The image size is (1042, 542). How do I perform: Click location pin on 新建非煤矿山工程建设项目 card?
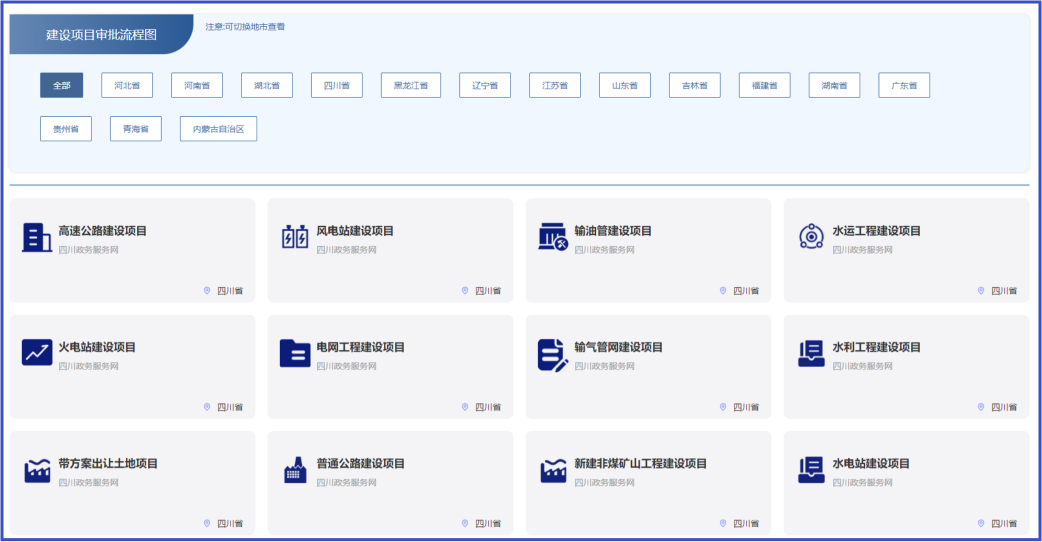point(723,523)
